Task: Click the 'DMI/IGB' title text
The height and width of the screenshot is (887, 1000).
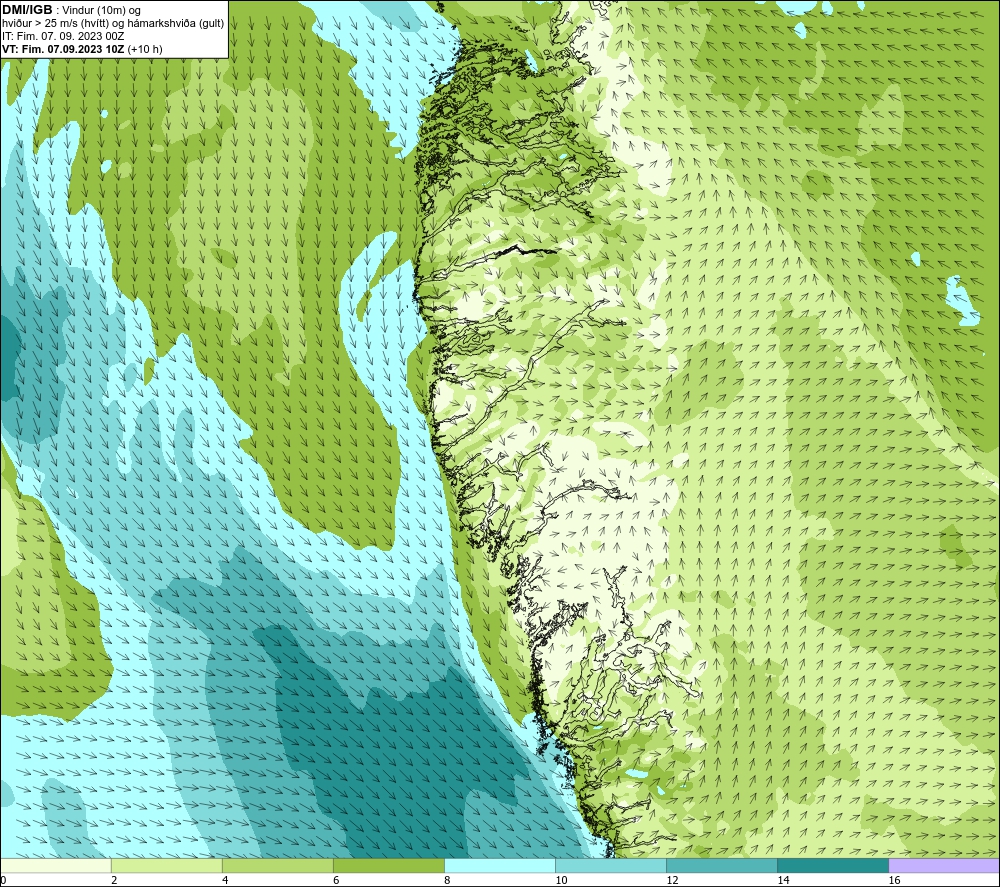Action: [27, 10]
